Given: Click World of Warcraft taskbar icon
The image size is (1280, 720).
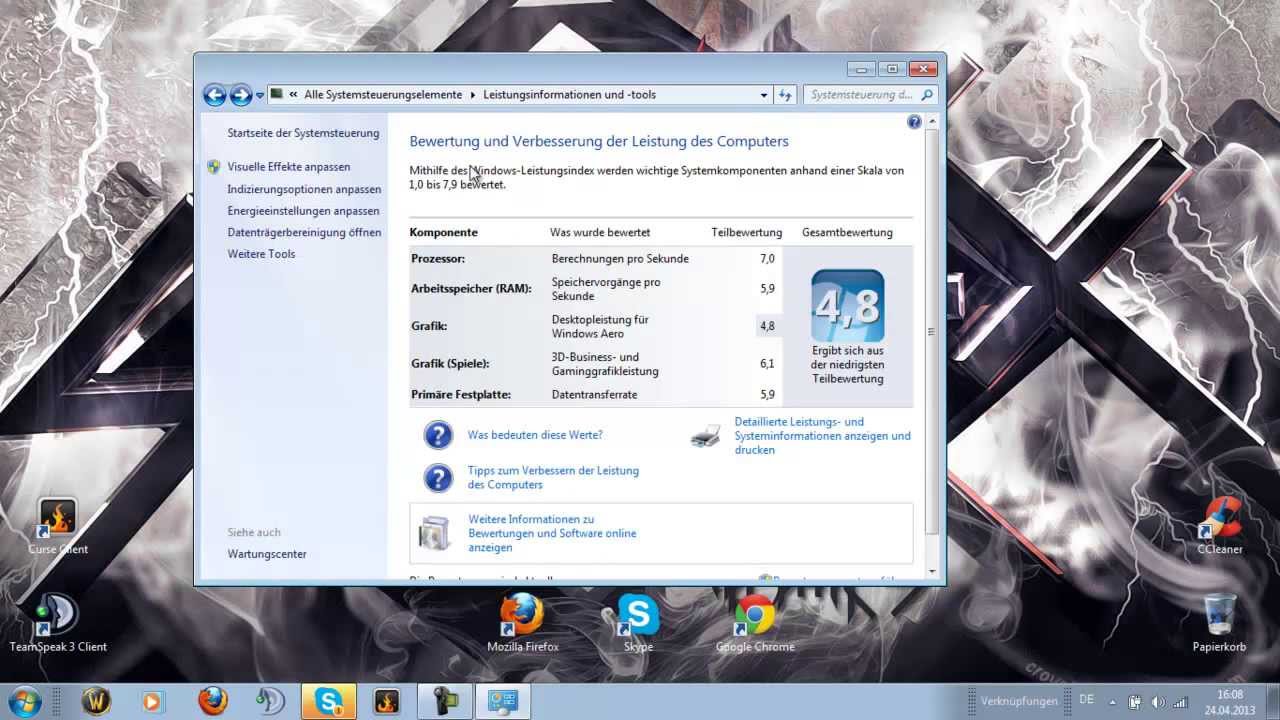Looking at the screenshot, I should 95,701.
